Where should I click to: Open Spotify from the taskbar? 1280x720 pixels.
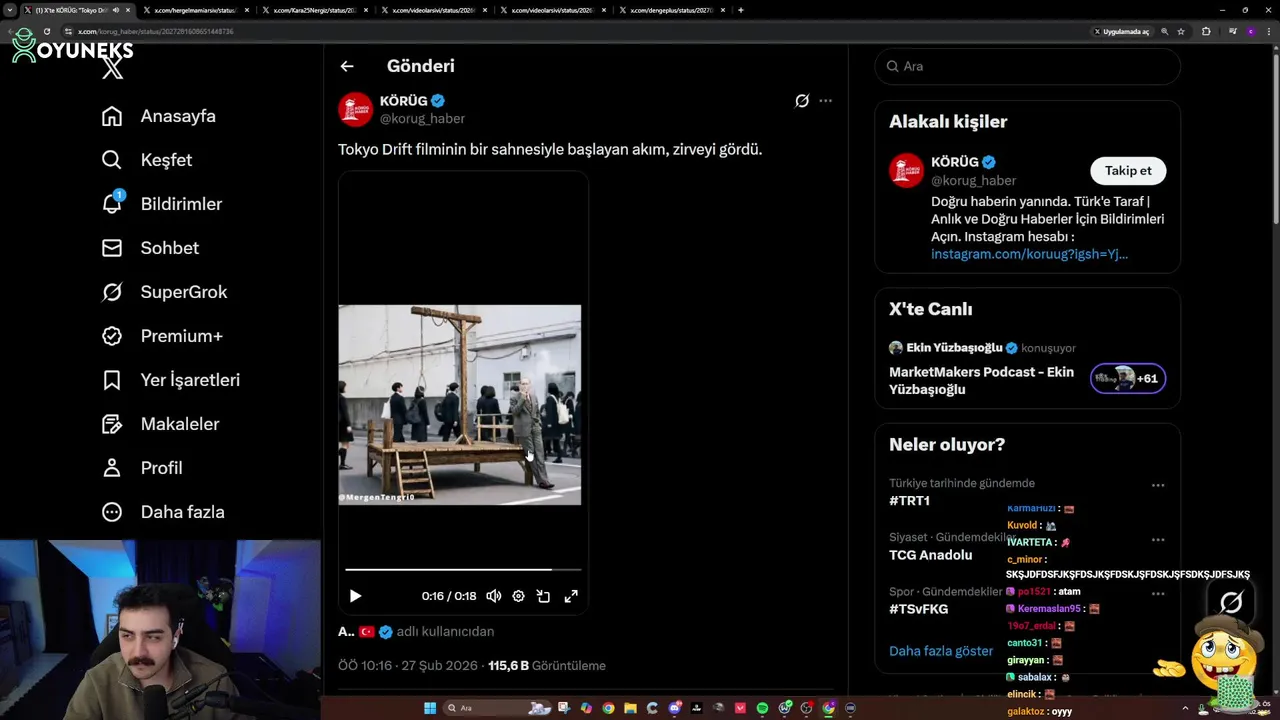coord(762,708)
